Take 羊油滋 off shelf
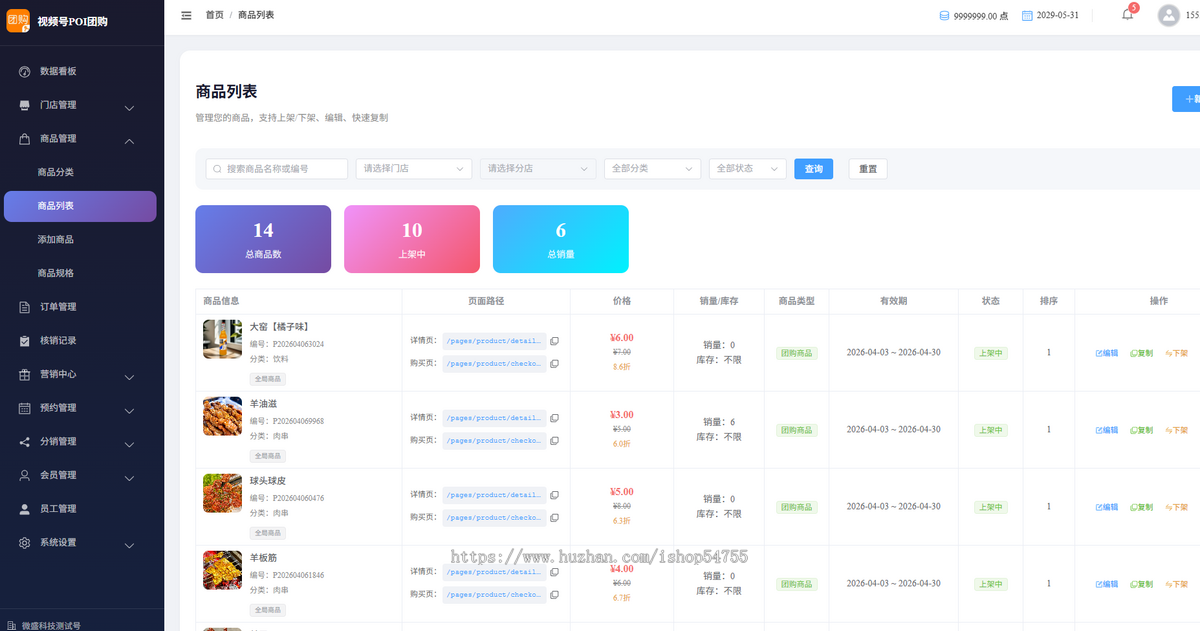1200x631 pixels. [x=1176, y=430]
